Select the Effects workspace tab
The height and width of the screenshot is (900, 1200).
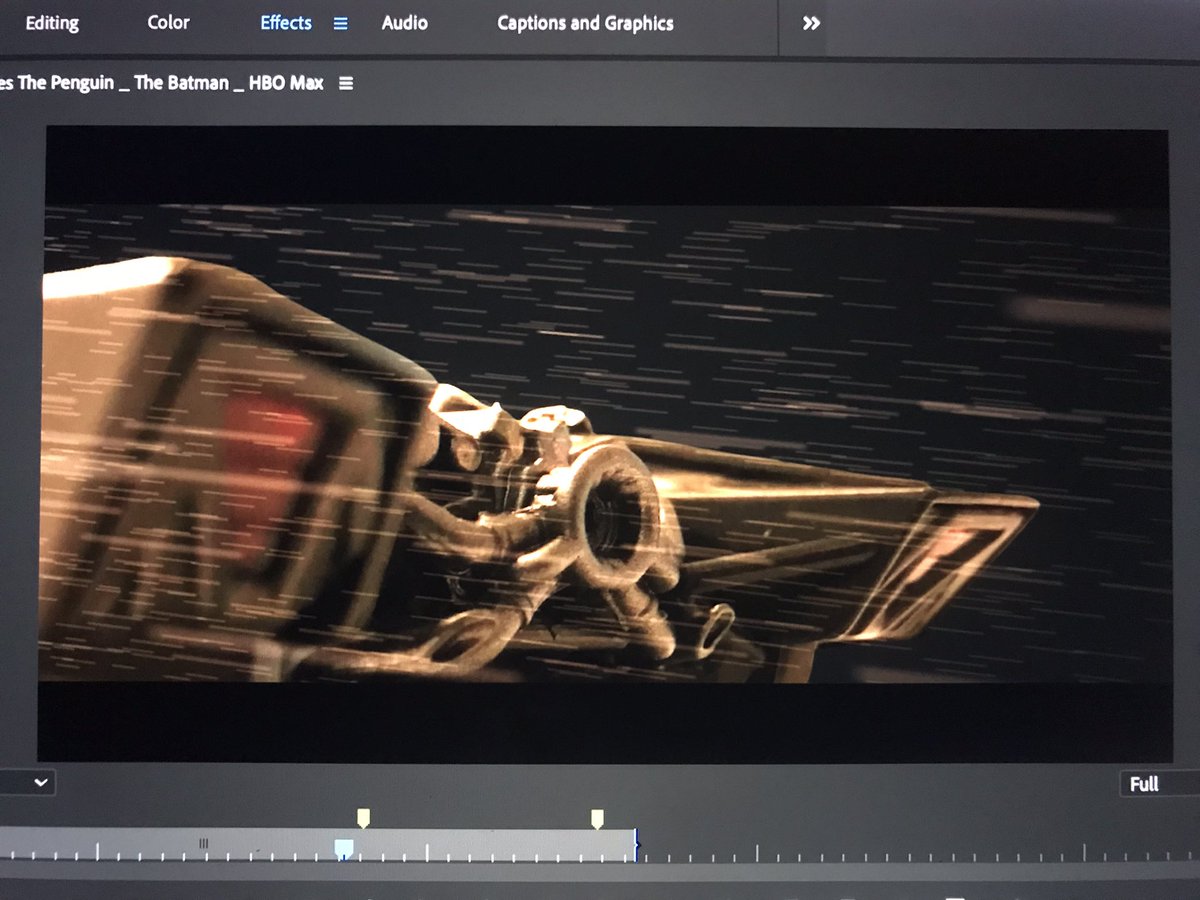click(x=286, y=22)
